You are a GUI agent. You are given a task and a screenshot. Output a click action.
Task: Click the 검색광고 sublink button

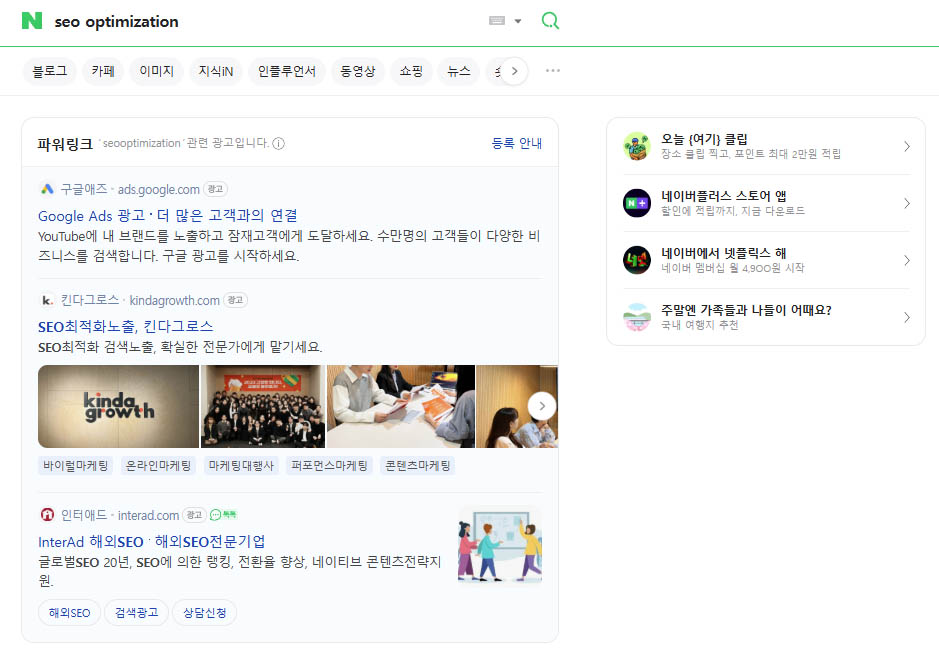pos(137,613)
